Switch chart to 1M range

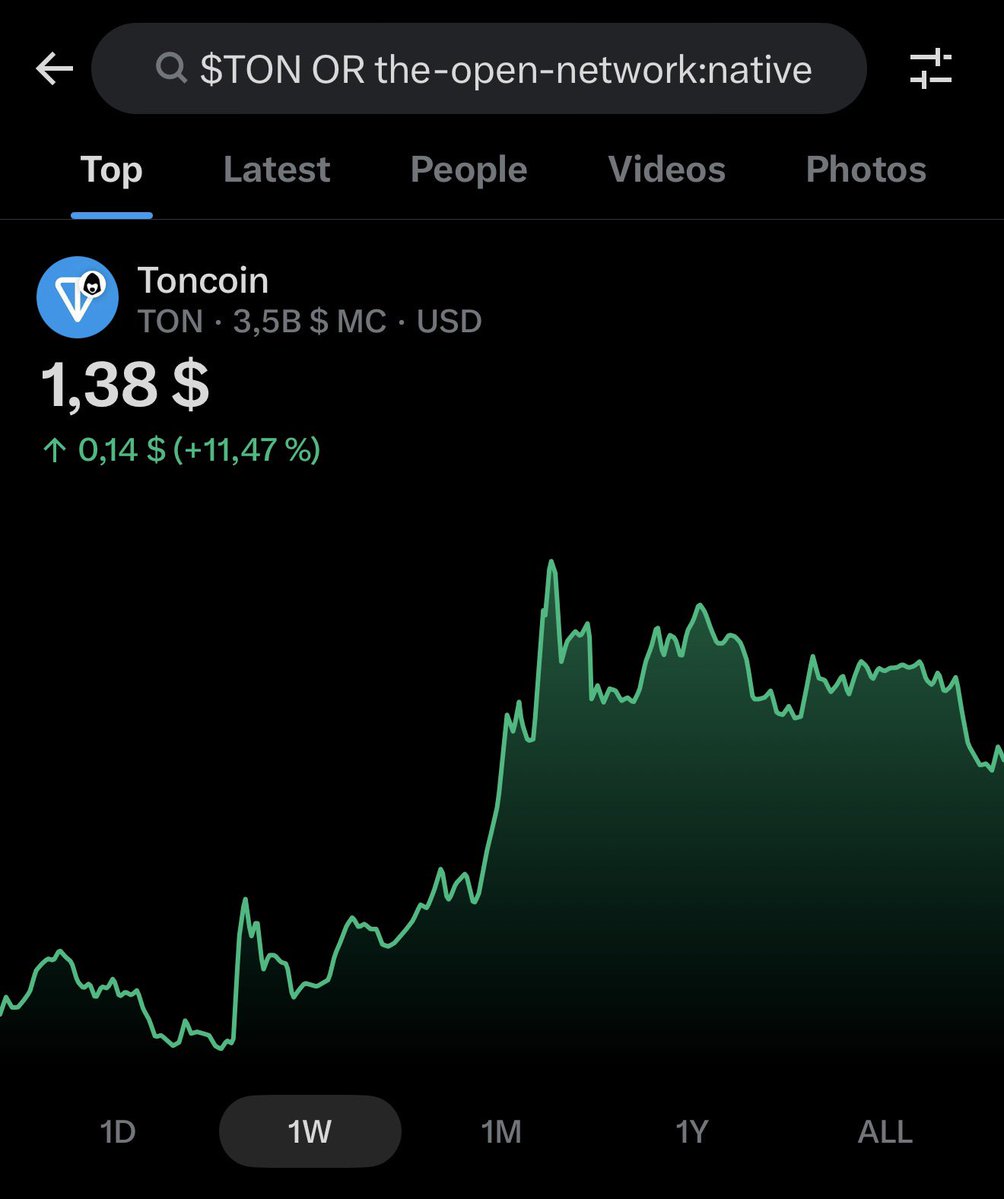click(x=501, y=1131)
